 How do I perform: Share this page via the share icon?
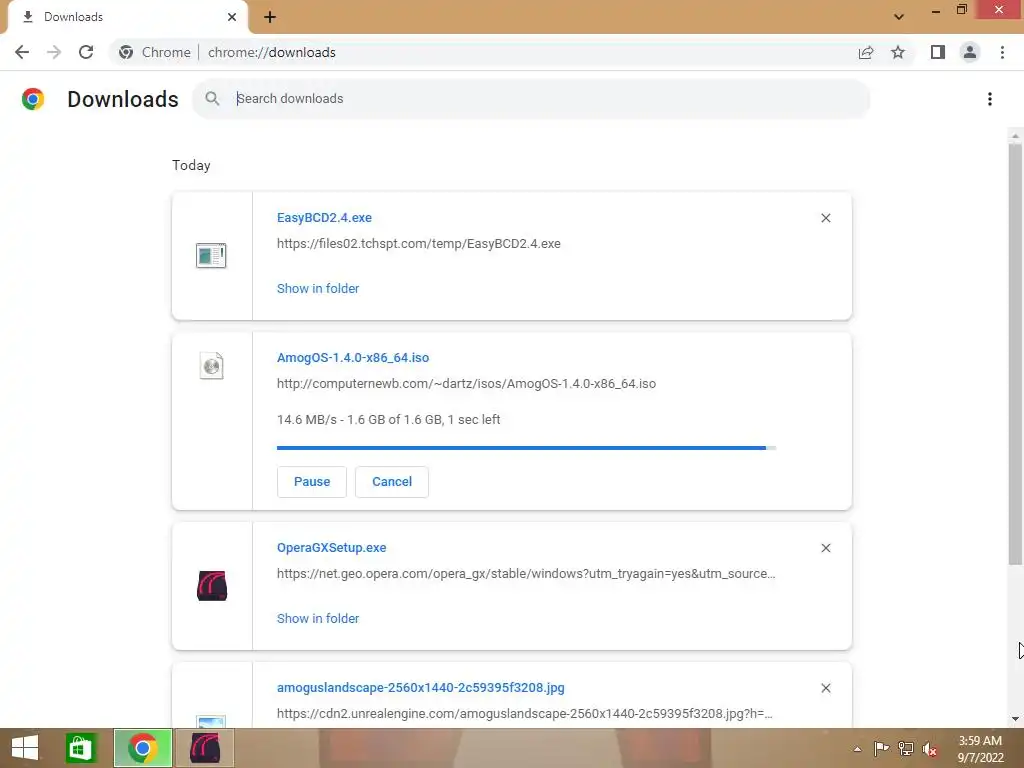866,52
